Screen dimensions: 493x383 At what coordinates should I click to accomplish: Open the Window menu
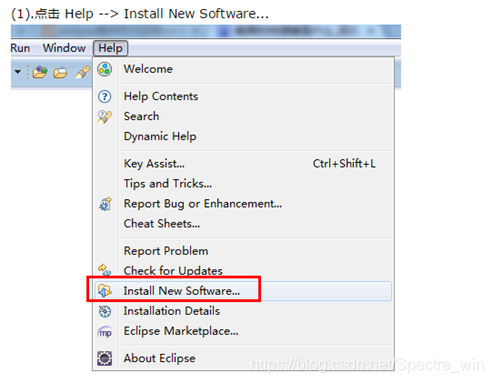tap(64, 48)
